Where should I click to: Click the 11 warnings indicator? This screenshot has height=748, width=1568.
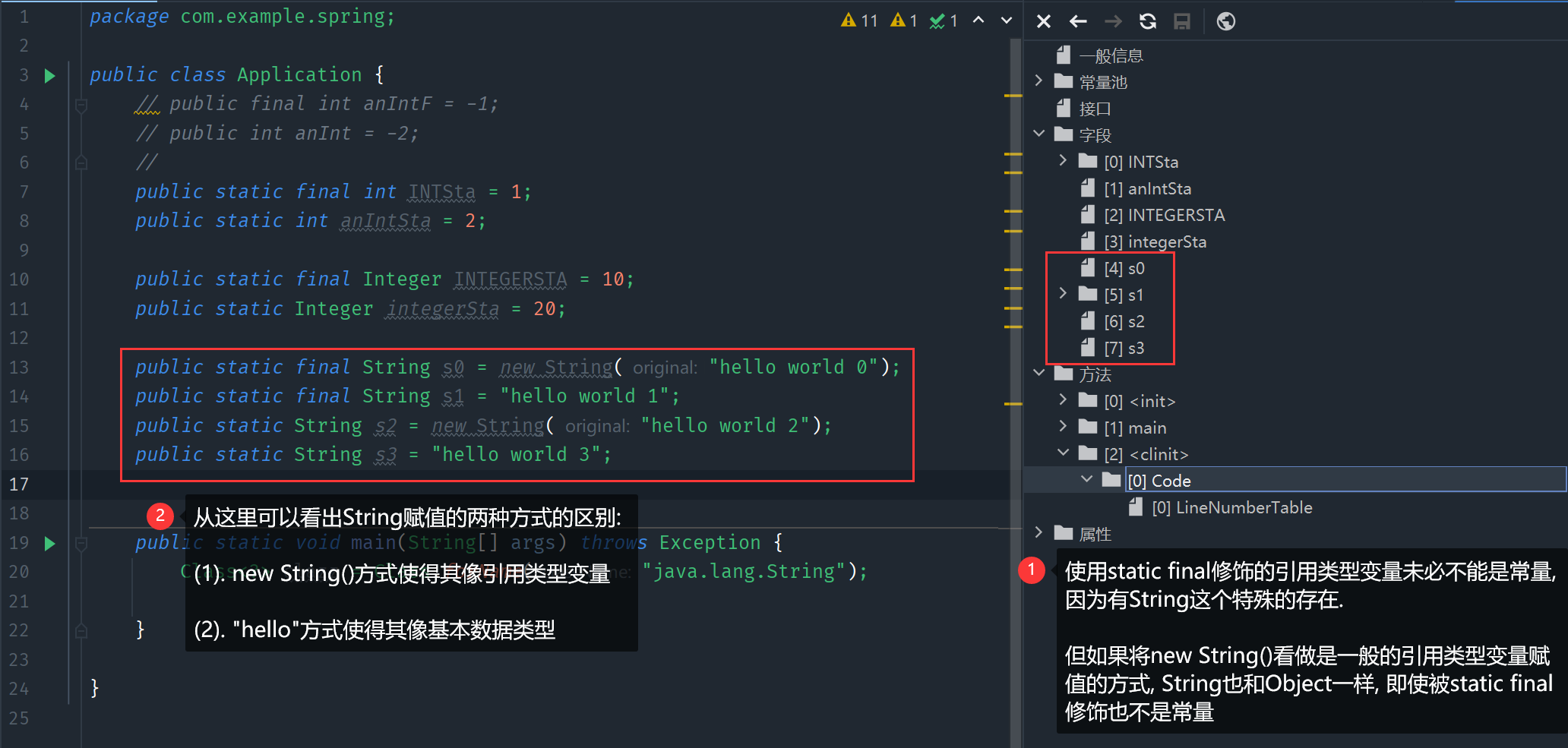click(x=859, y=21)
